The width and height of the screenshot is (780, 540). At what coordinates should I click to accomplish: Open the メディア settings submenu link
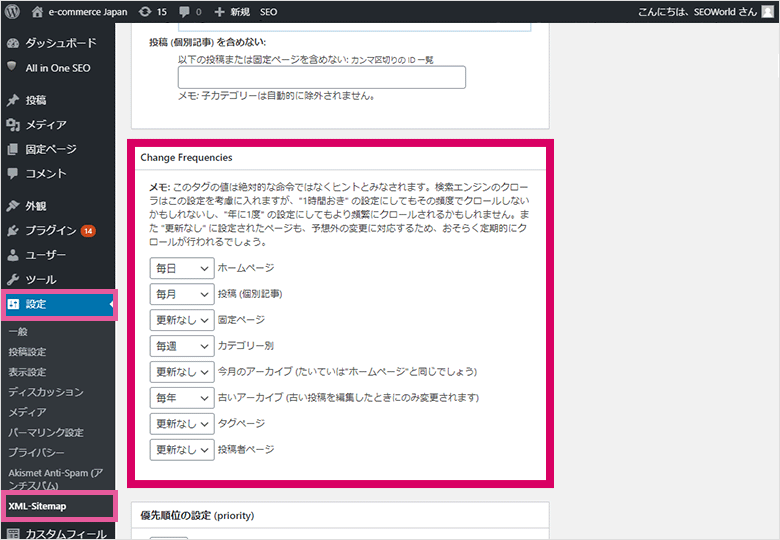click(x=27, y=412)
